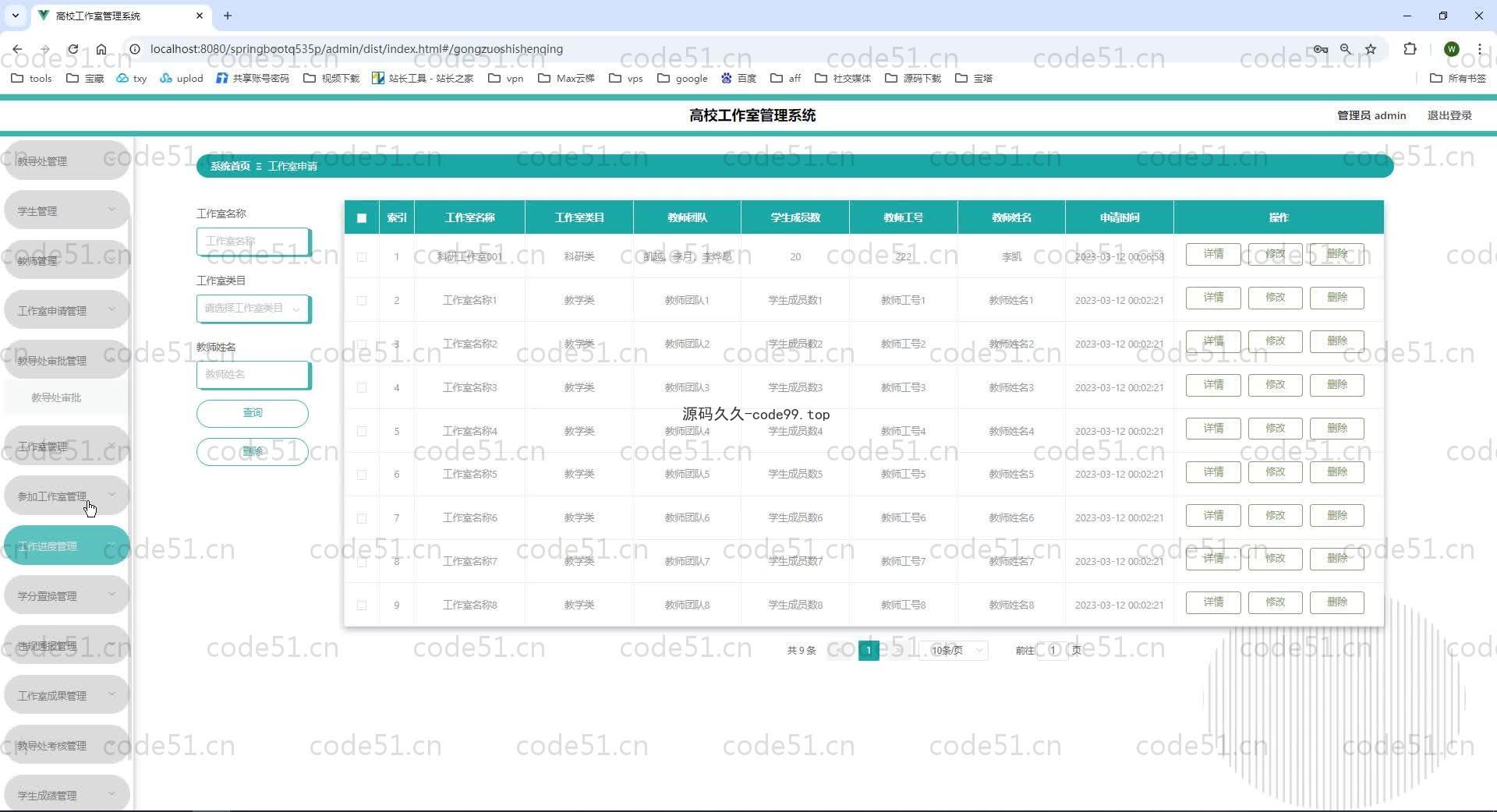Open the 教导处考核管理 sidebar menu
Image resolution: width=1497 pixels, height=812 pixels.
[66, 745]
